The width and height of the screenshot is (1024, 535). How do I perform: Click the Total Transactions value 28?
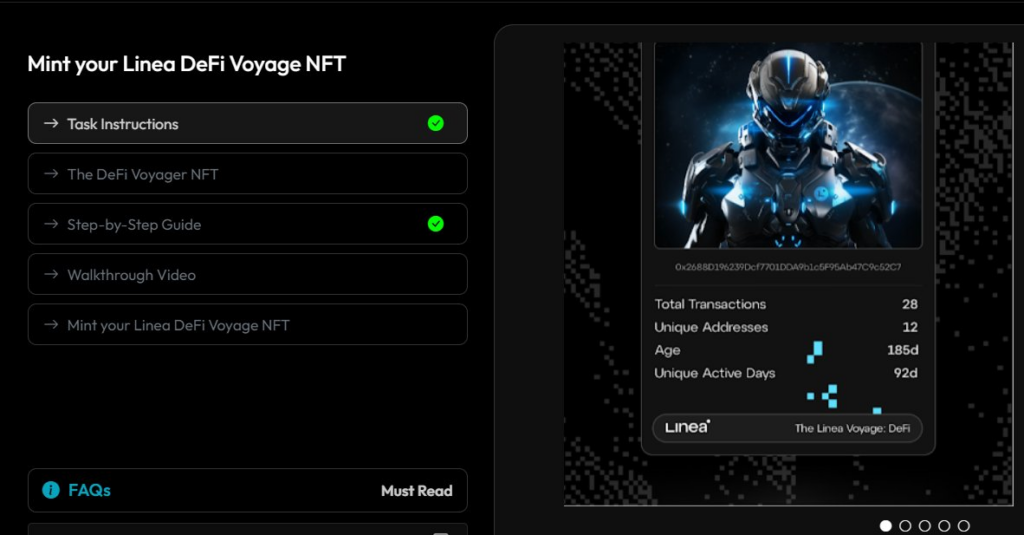tap(910, 304)
